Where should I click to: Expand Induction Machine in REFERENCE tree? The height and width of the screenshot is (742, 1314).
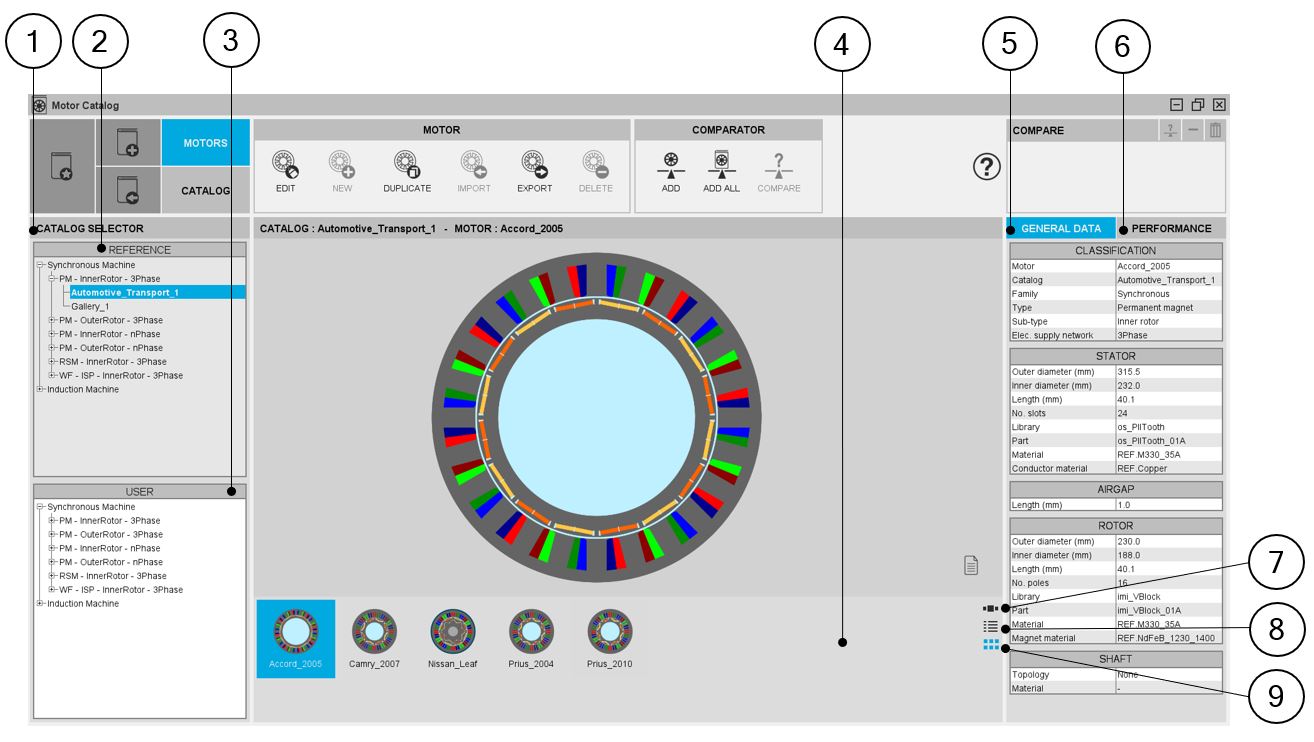40,390
